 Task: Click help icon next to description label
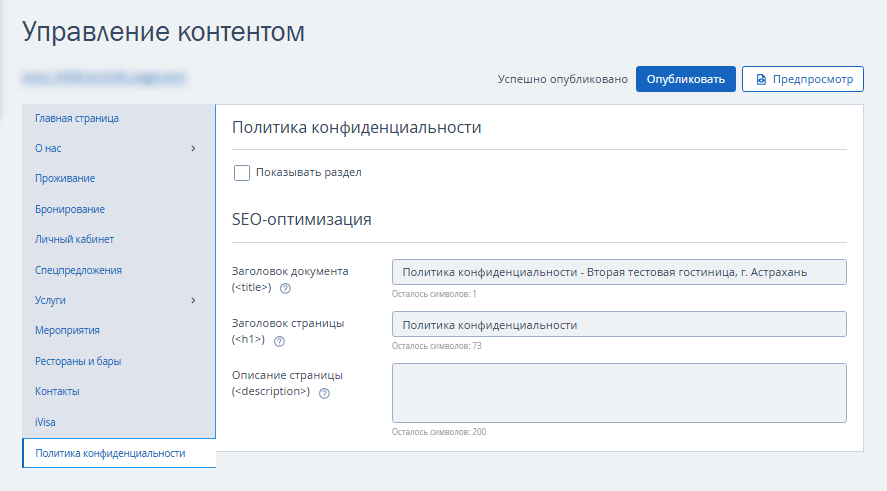coord(324,393)
